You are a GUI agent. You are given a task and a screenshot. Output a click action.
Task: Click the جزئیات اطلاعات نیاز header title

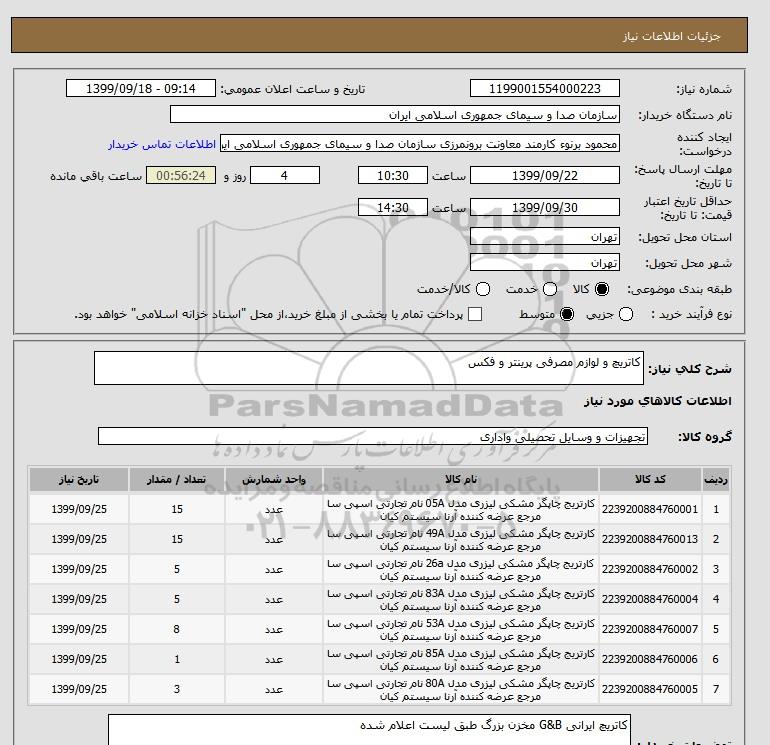[x=671, y=36]
